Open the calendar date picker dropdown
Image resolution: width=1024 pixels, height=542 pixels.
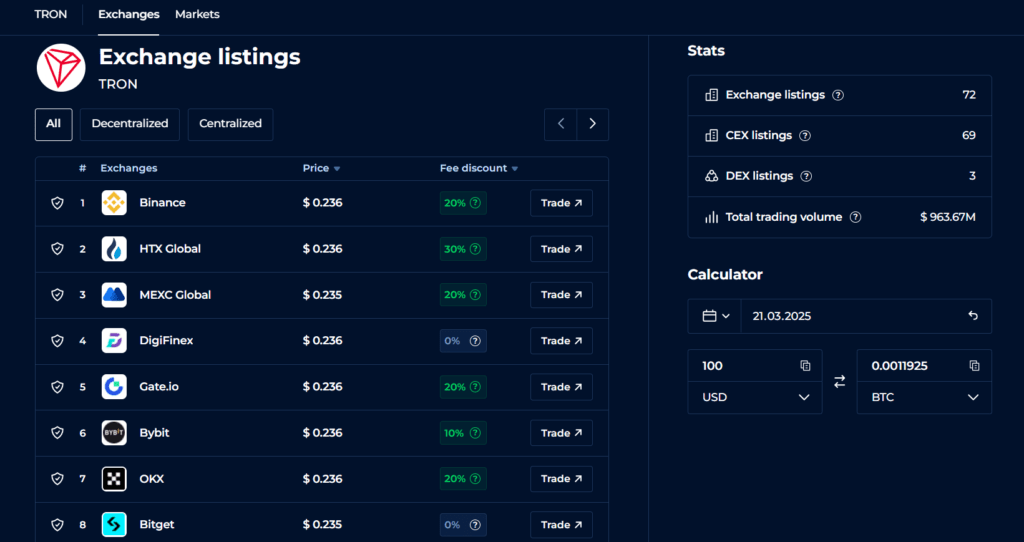tap(715, 316)
